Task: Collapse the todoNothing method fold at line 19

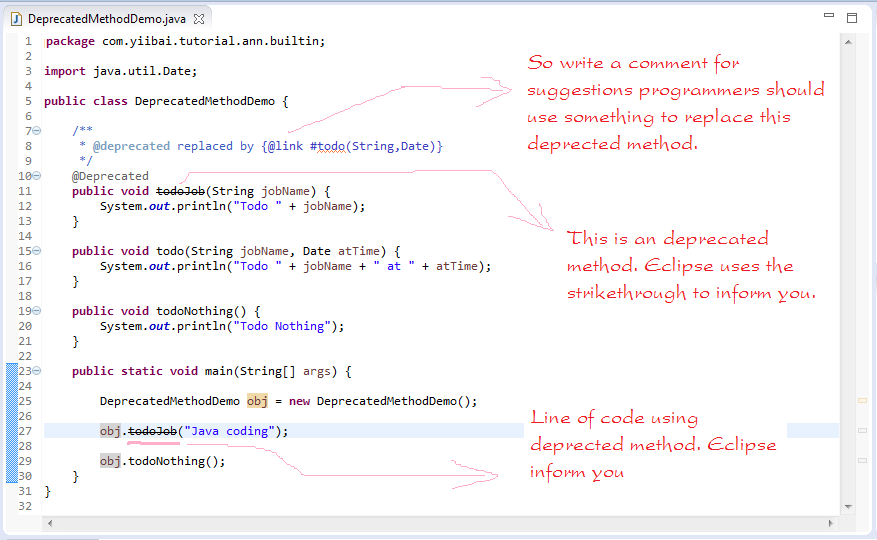Action: [x=36, y=311]
